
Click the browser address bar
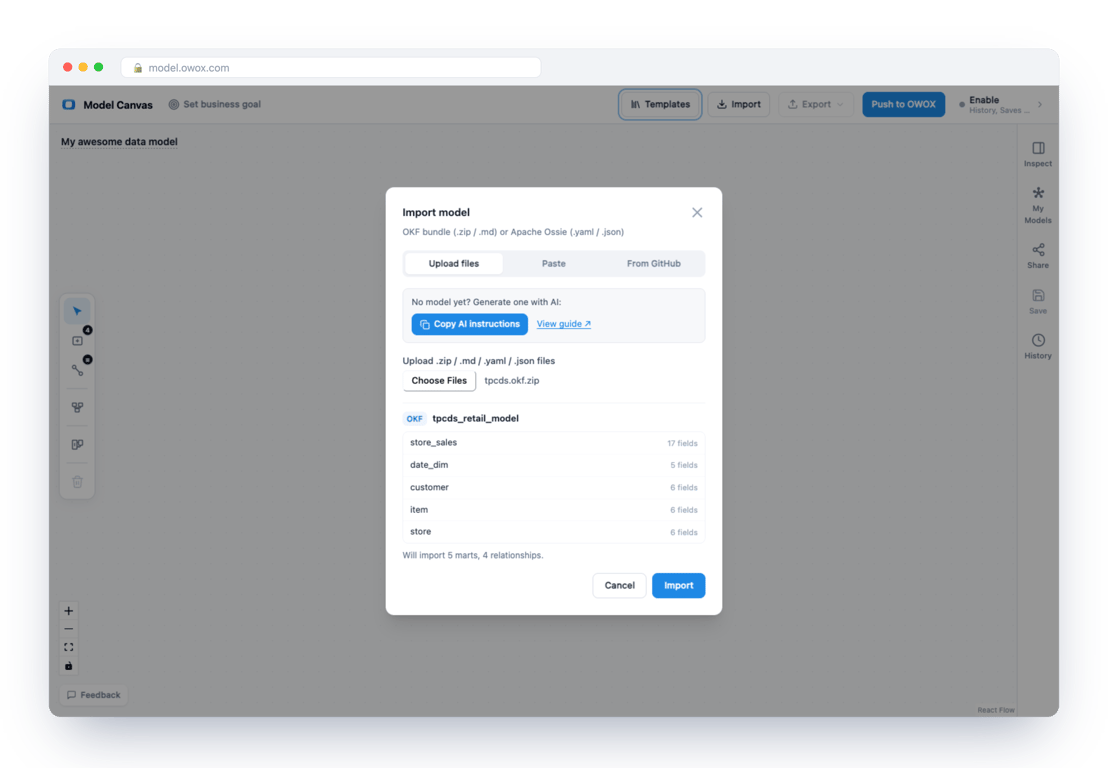pos(331,68)
